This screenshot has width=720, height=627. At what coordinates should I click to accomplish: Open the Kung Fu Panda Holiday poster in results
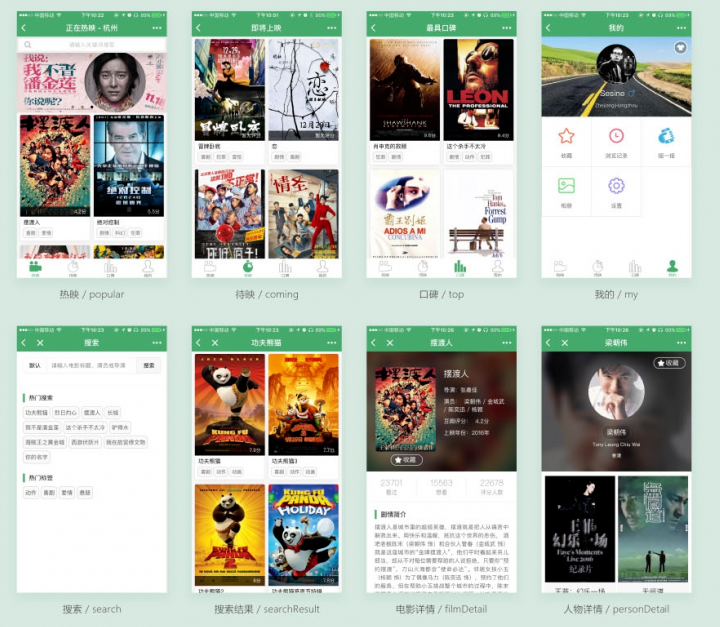304,535
